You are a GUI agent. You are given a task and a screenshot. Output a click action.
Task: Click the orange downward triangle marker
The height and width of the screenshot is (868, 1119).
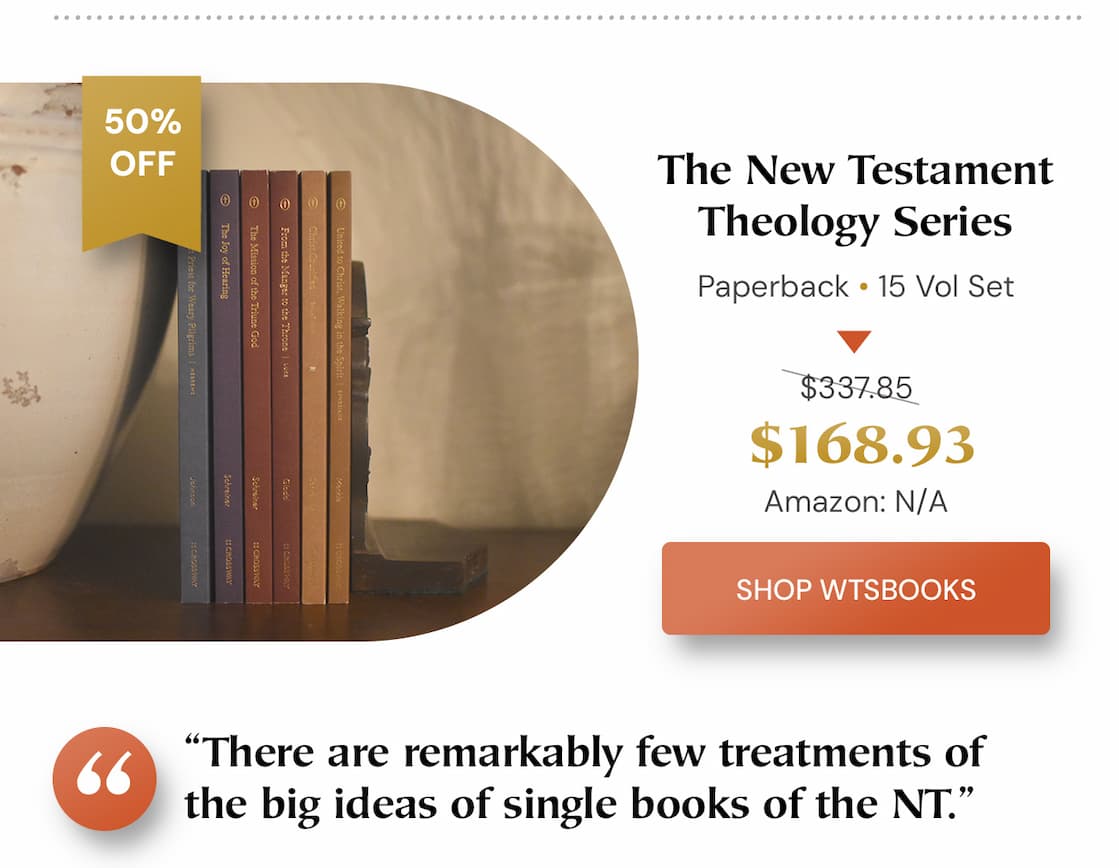pos(854,340)
